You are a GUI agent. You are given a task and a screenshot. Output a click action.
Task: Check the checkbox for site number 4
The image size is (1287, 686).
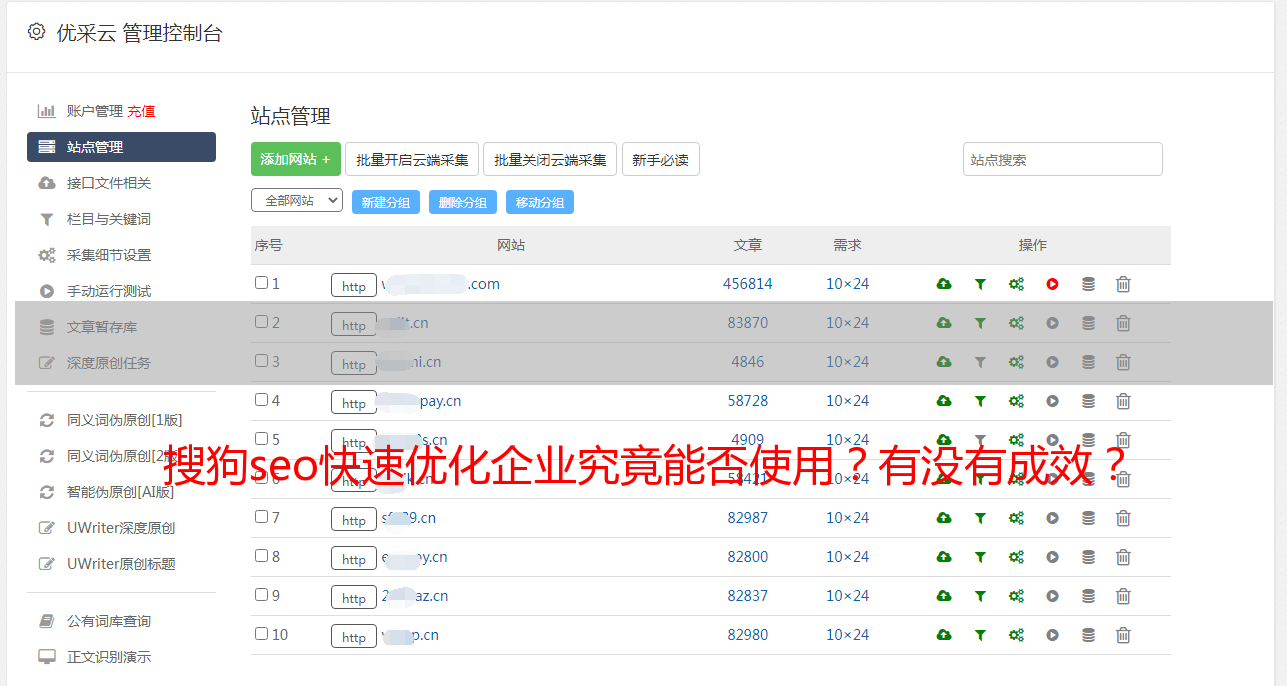coord(261,400)
